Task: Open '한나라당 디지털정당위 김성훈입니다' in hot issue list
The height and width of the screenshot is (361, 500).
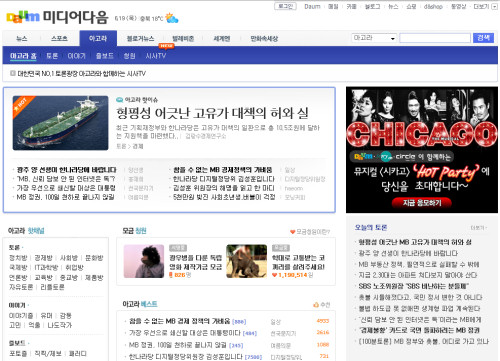Action: point(224,179)
